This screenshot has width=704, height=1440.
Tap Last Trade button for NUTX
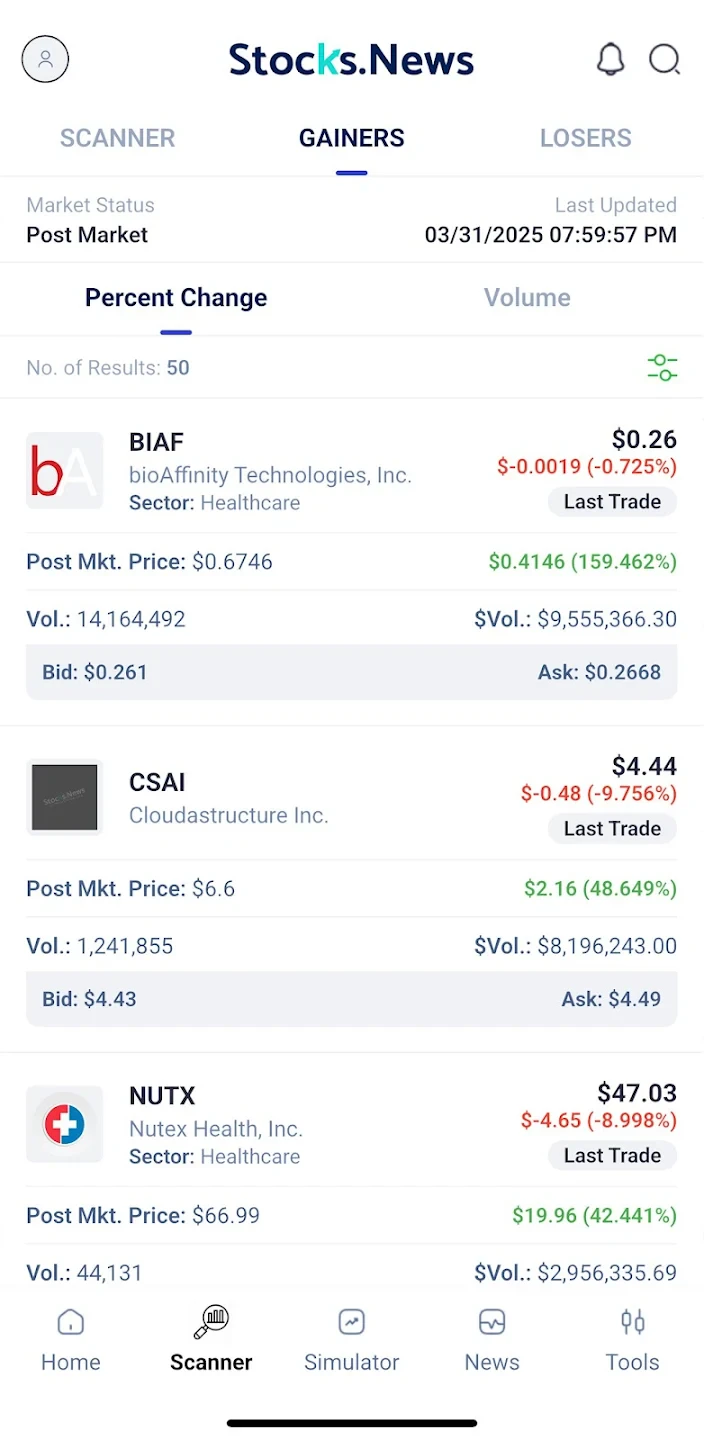(x=612, y=1156)
